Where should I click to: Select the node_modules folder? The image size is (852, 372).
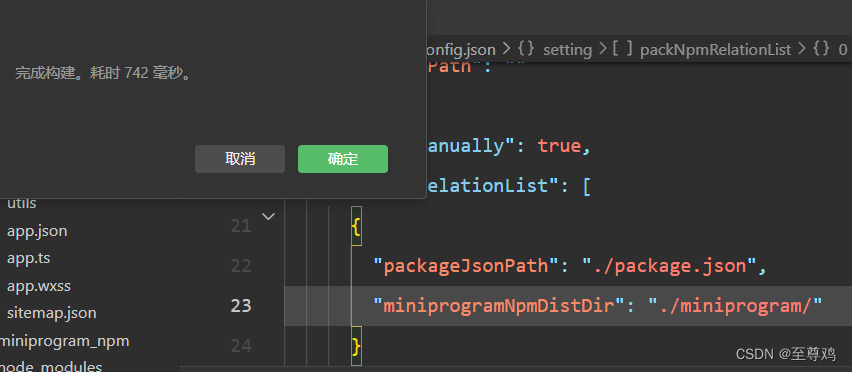click(51, 367)
